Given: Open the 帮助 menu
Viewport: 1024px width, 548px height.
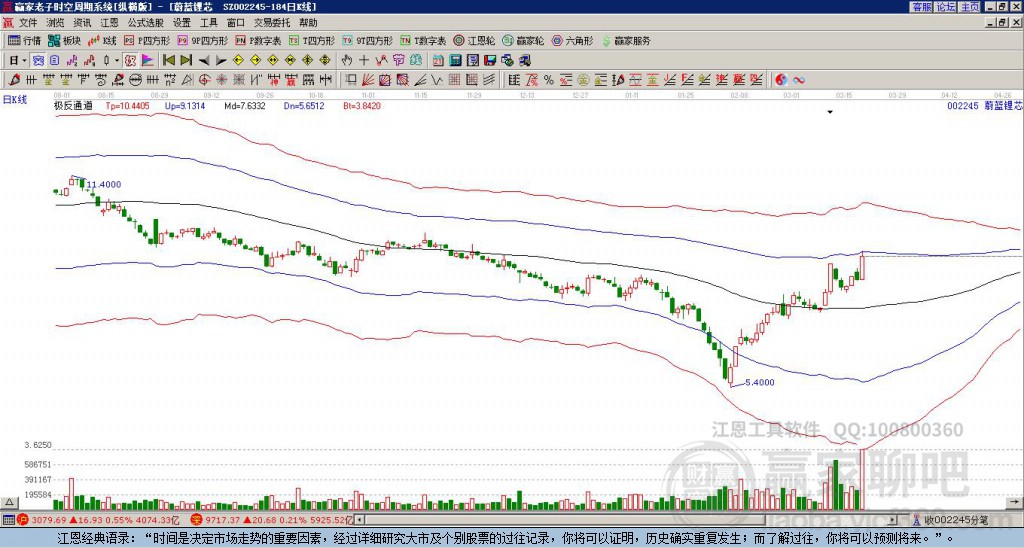Looking at the screenshot, I should click(x=308, y=23).
